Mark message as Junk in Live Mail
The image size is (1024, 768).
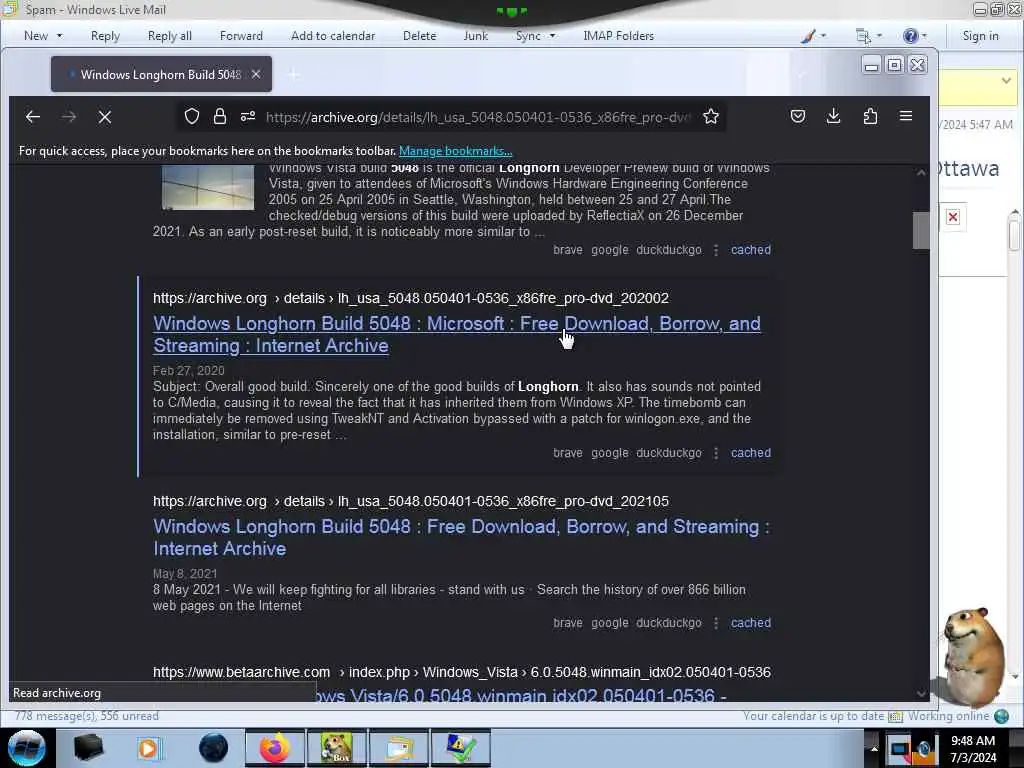pos(475,36)
